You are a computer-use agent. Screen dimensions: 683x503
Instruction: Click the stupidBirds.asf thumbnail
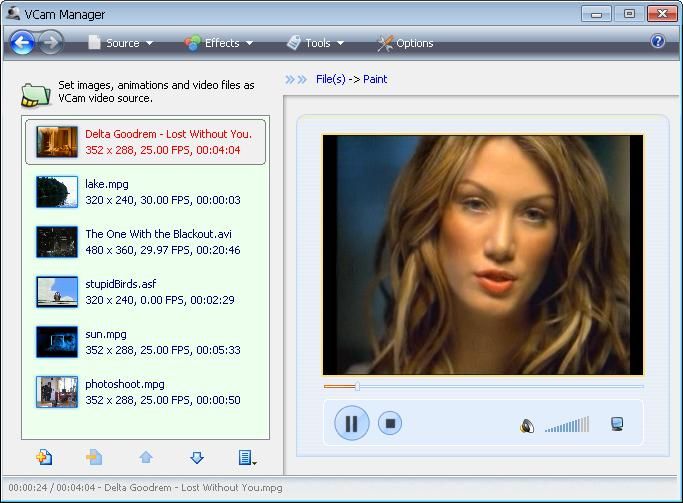[57, 292]
